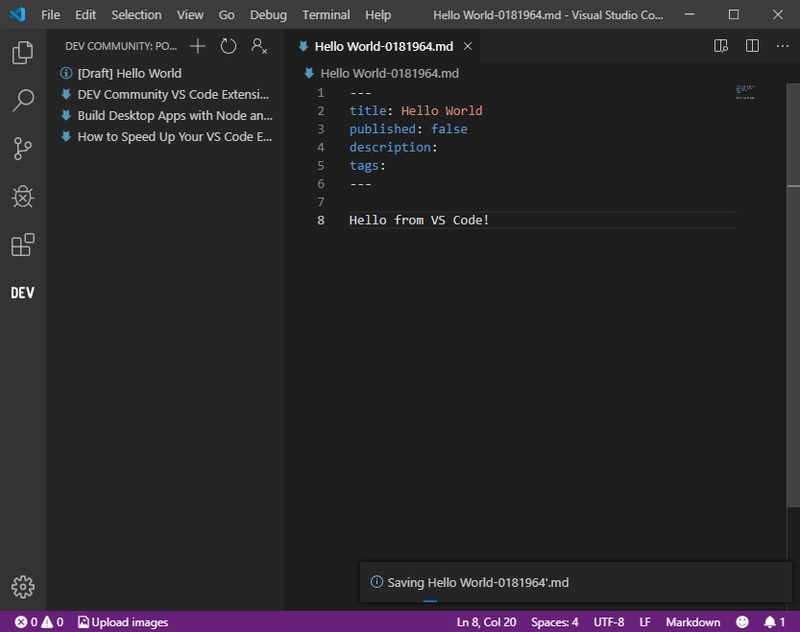Click Upload images in status bar
This screenshot has width=800, height=632.
(123, 622)
